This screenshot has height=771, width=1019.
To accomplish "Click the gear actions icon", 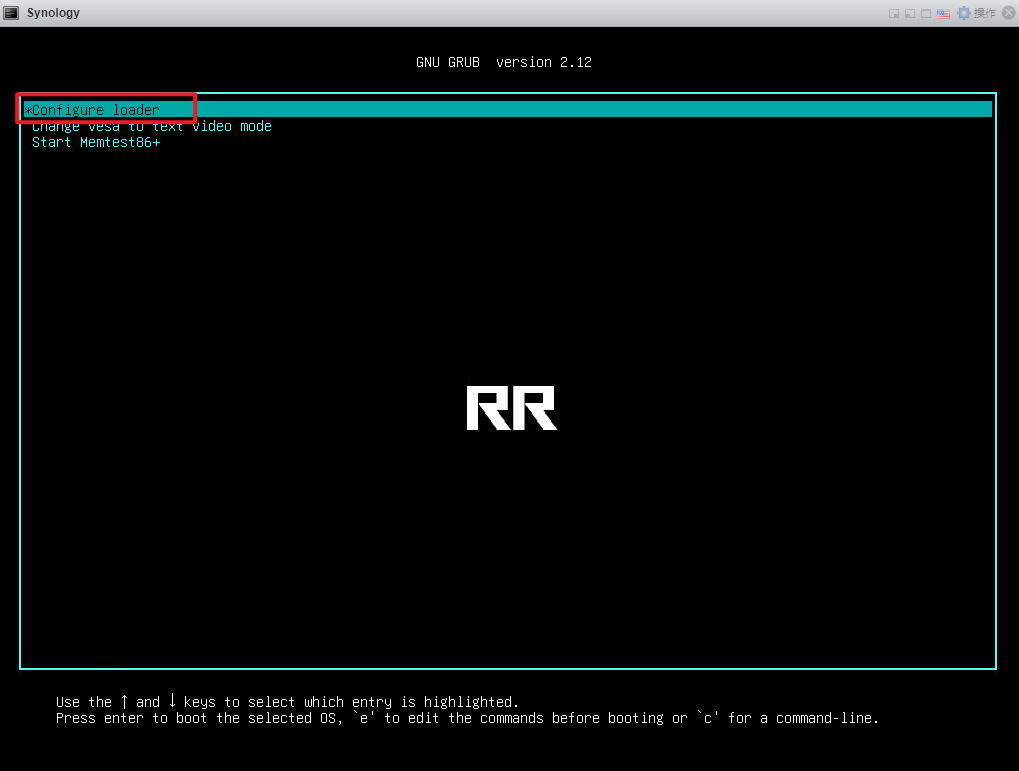I will coord(964,13).
